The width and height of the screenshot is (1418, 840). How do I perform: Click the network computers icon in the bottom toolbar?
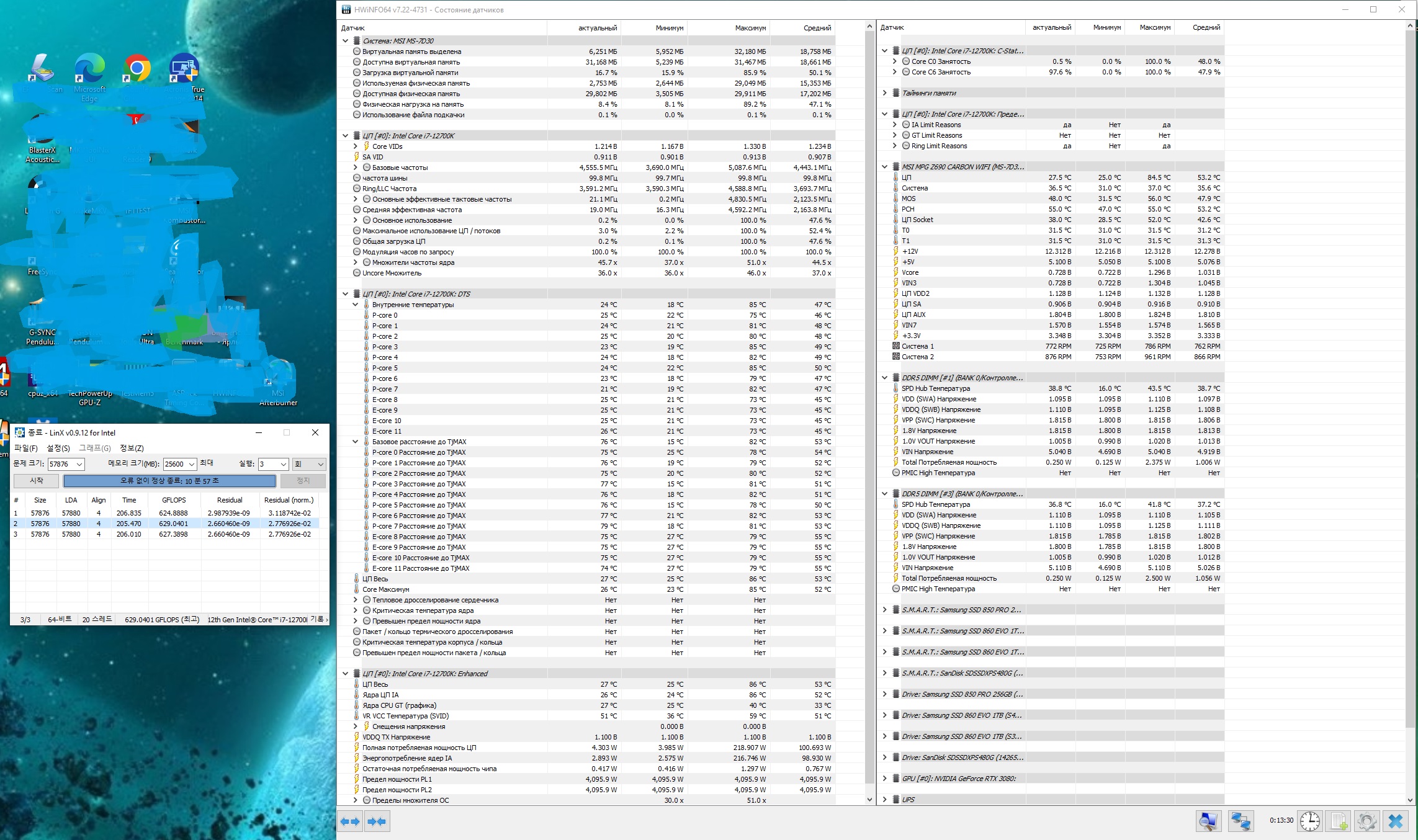1240,821
